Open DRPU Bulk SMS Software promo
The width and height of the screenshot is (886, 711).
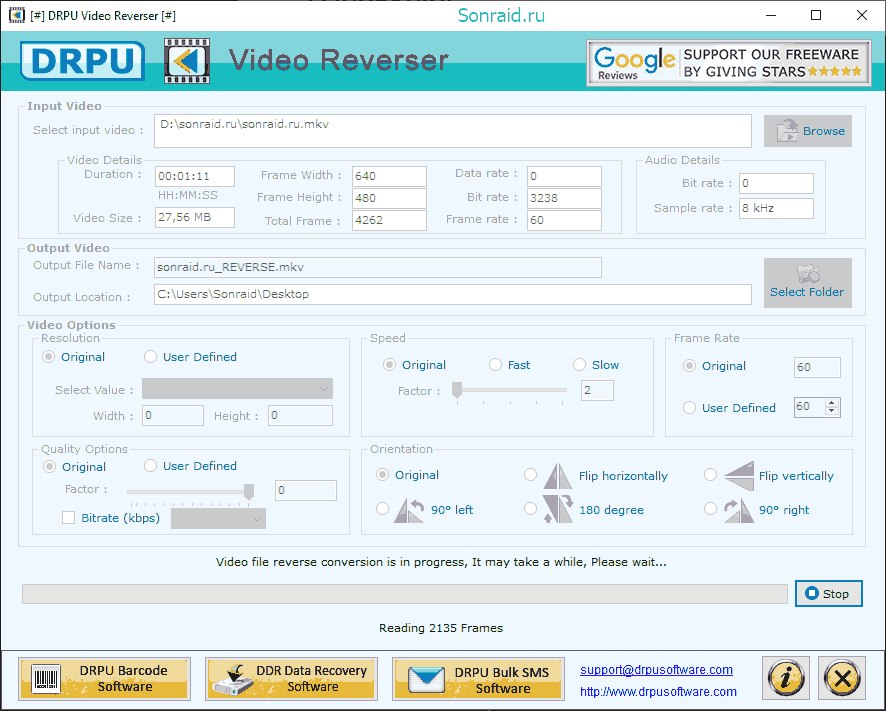click(478, 679)
